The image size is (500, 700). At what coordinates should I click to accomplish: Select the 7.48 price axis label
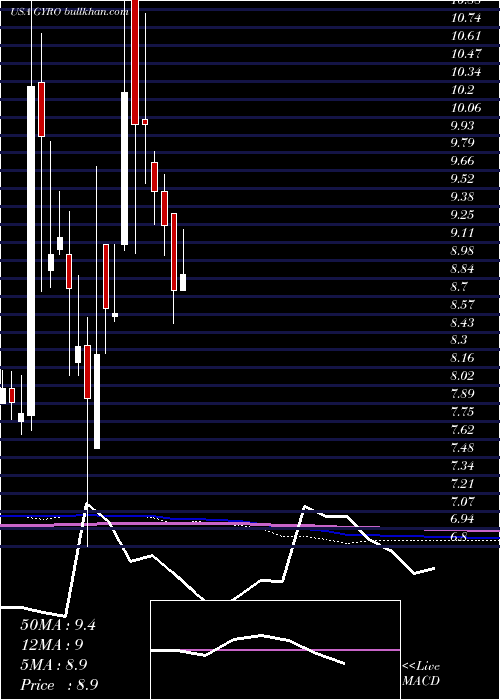point(462,448)
